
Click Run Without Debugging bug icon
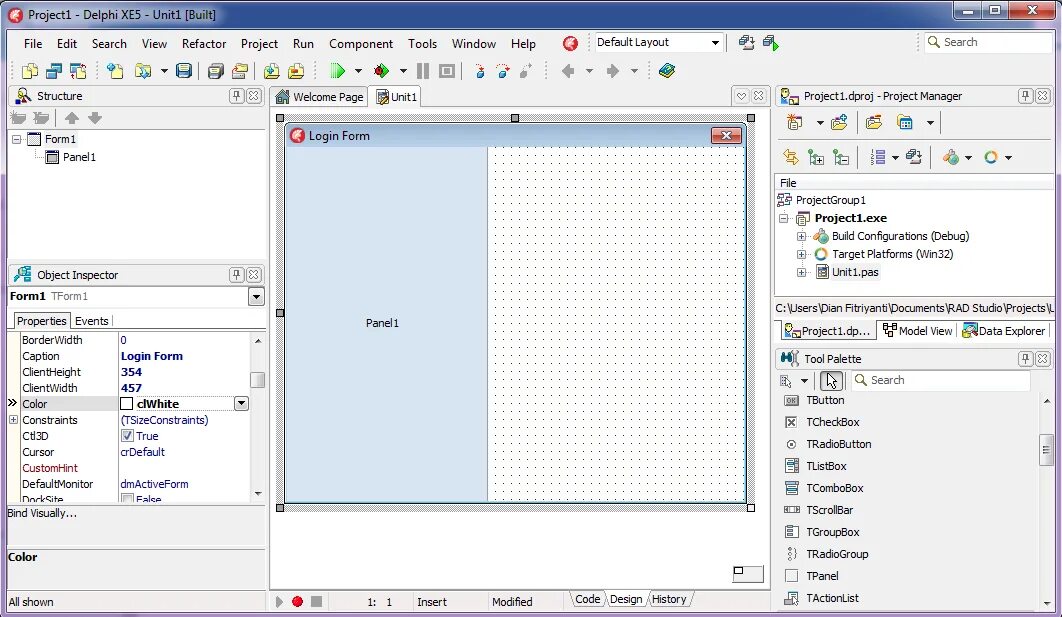pyautogui.click(x=381, y=70)
